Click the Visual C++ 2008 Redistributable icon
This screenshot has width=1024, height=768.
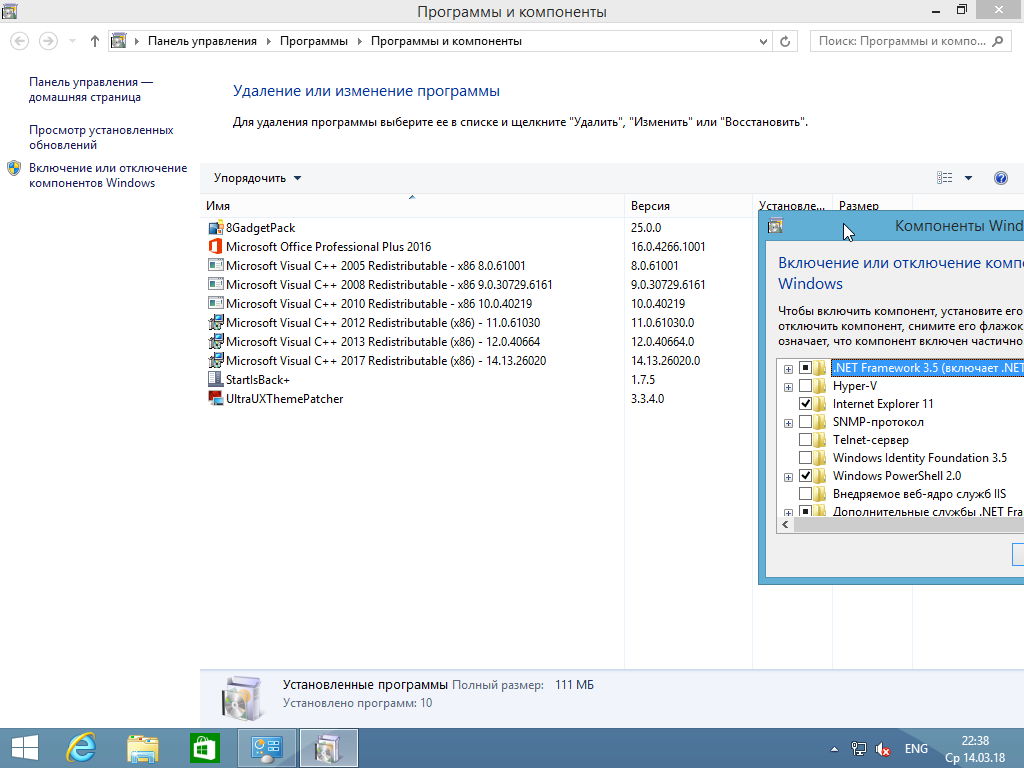point(216,285)
